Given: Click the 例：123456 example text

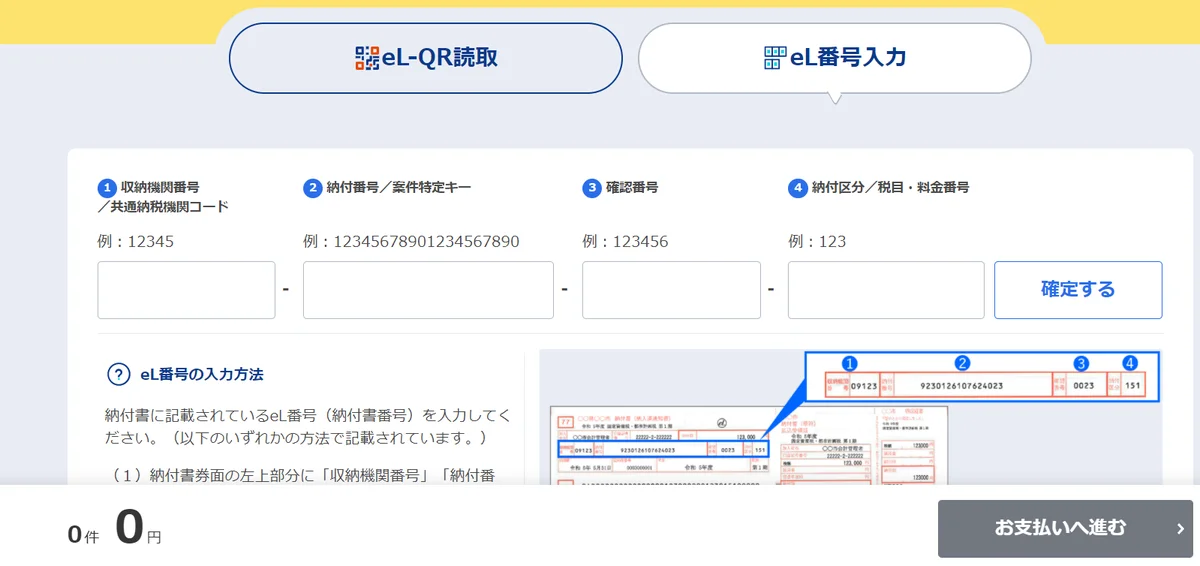Looking at the screenshot, I should click(625, 242).
